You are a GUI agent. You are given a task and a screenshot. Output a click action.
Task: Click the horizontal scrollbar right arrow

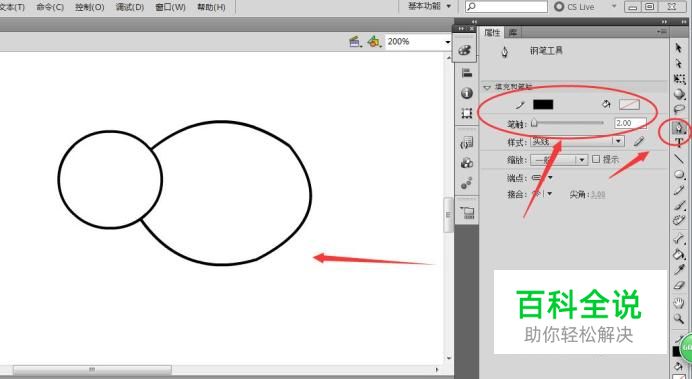[x=437, y=369]
